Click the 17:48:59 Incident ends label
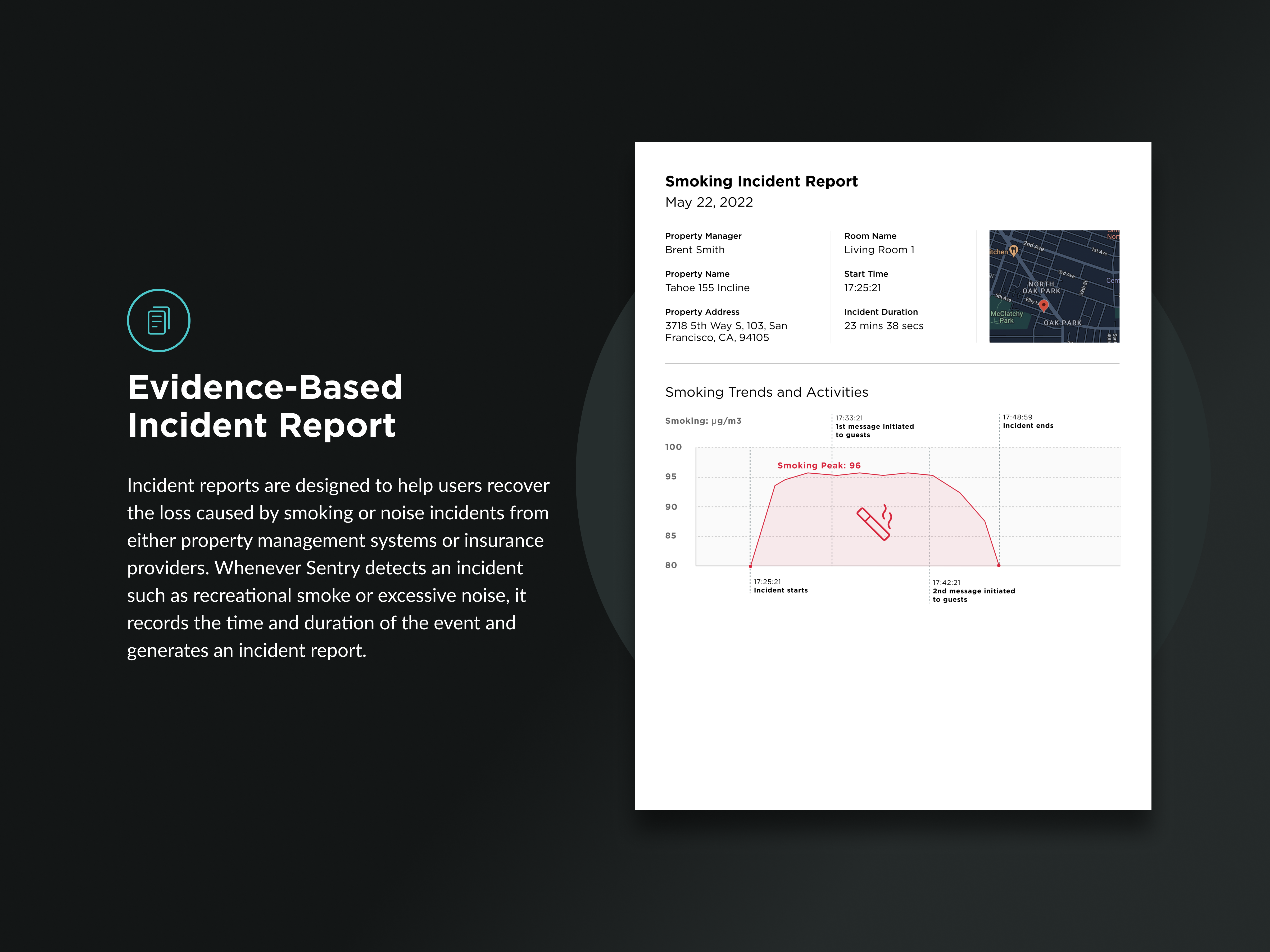The image size is (1270, 952). coord(1028,421)
